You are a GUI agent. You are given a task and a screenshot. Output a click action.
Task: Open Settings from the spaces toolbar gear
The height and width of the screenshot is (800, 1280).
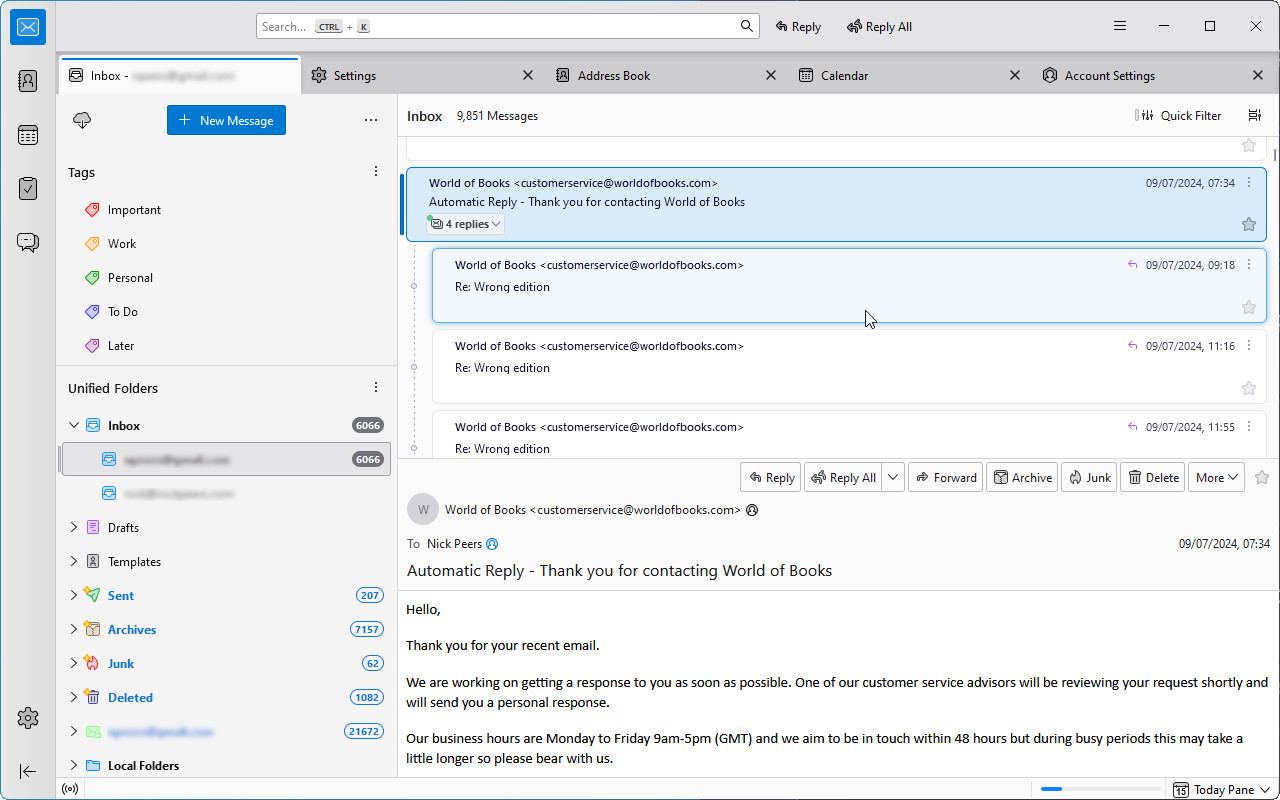(x=27, y=717)
